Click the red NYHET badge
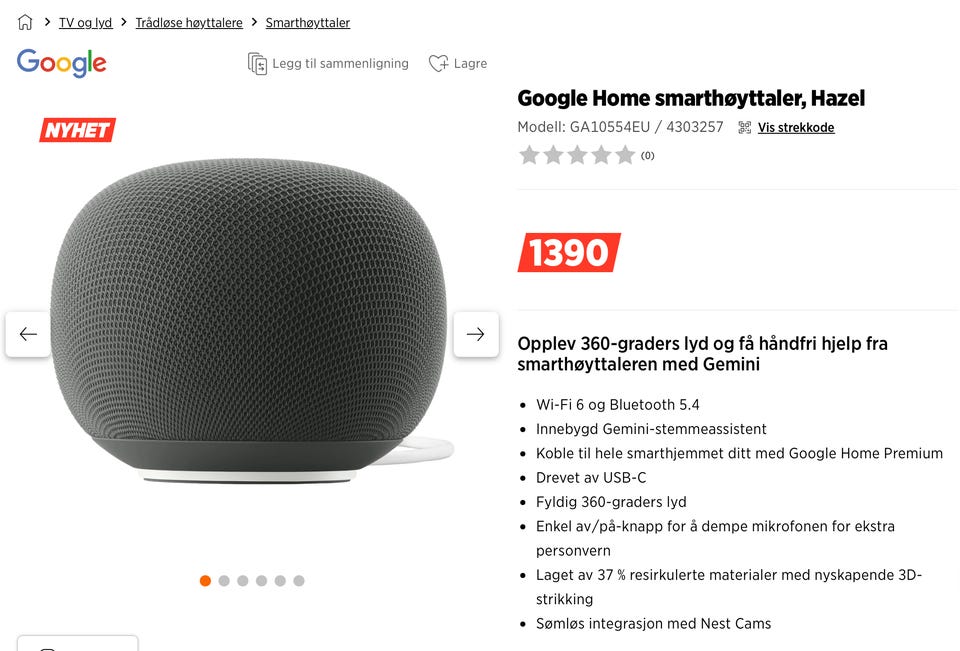960x651 pixels. pos(77,130)
